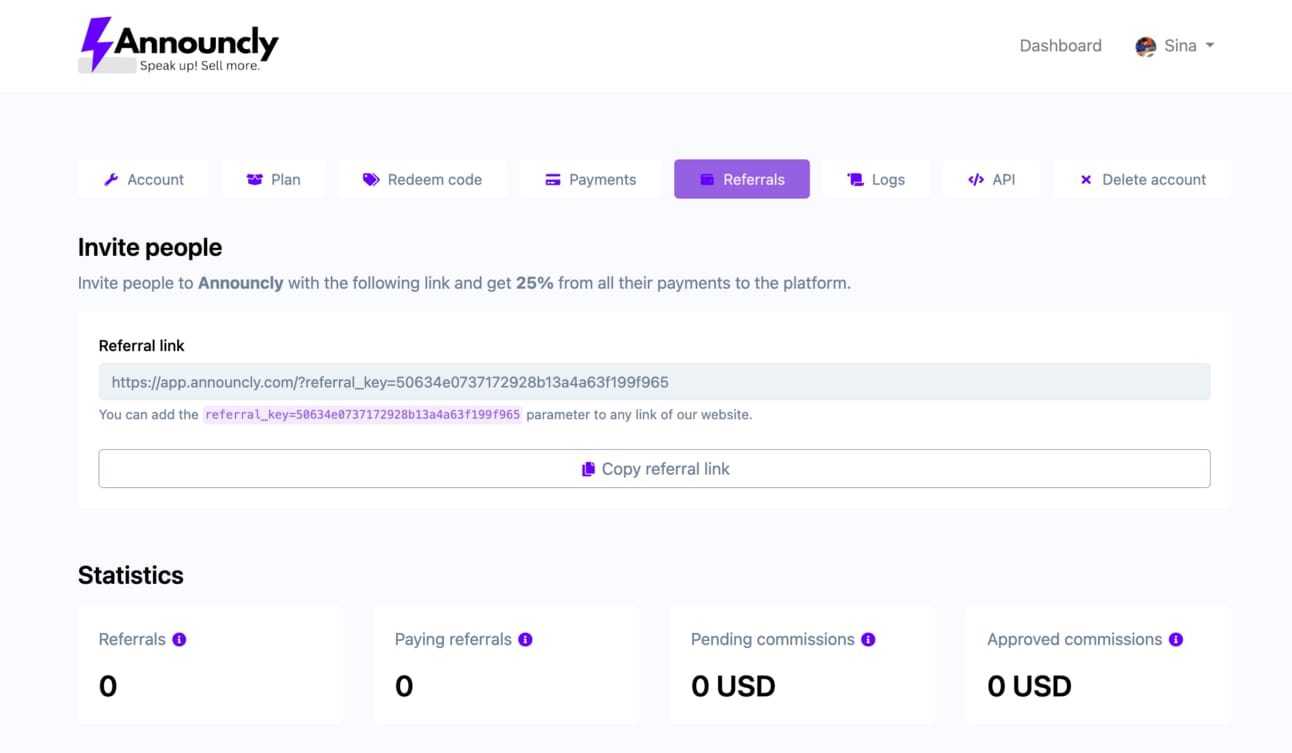Click the tags icon beside Redeem code
The image size is (1292, 753).
(x=371, y=180)
